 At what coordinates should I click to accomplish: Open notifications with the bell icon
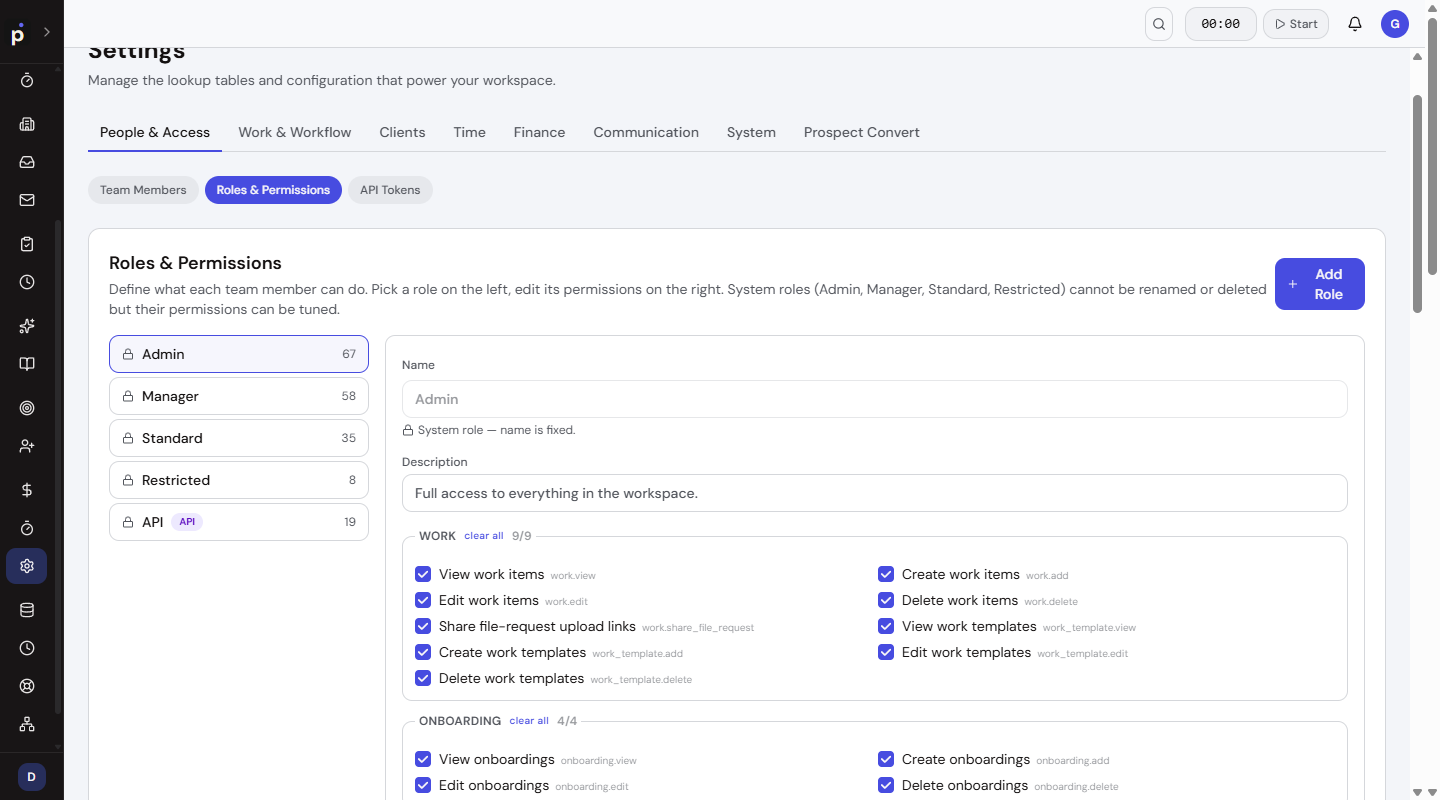pyautogui.click(x=1355, y=24)
